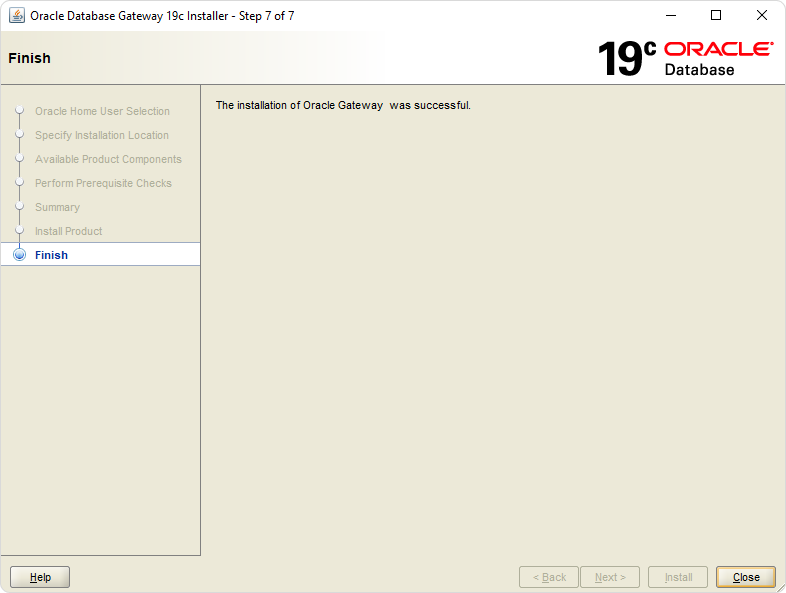Minimize the installer window

pyautogui.click(x=671, y=16)
